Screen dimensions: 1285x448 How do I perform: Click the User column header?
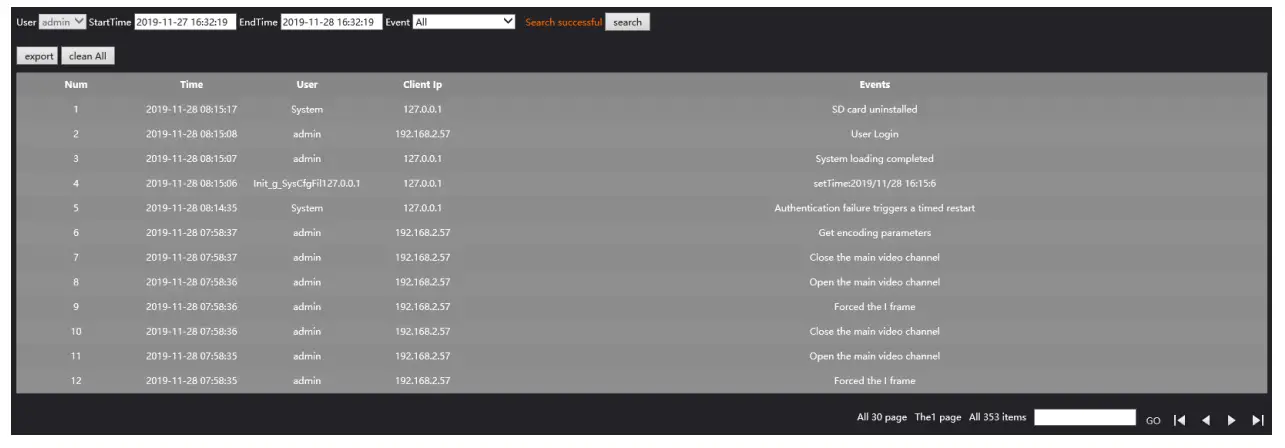[307, 84]
